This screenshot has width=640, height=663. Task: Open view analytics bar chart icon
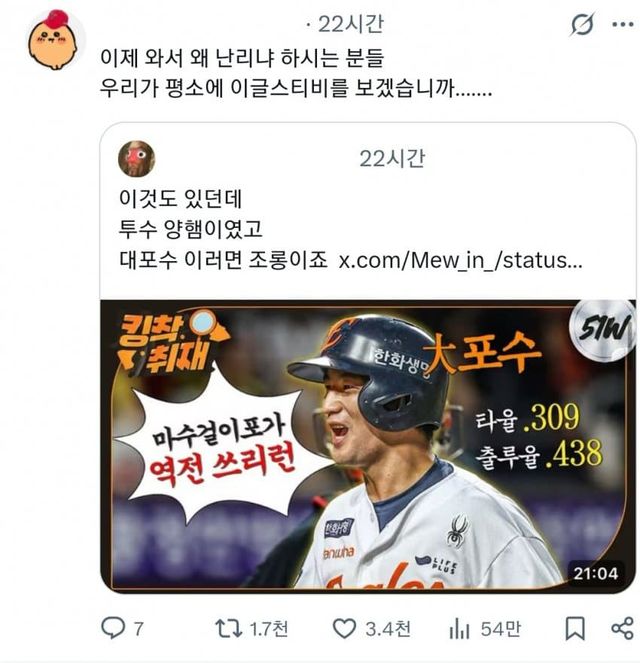click(459, 629)
